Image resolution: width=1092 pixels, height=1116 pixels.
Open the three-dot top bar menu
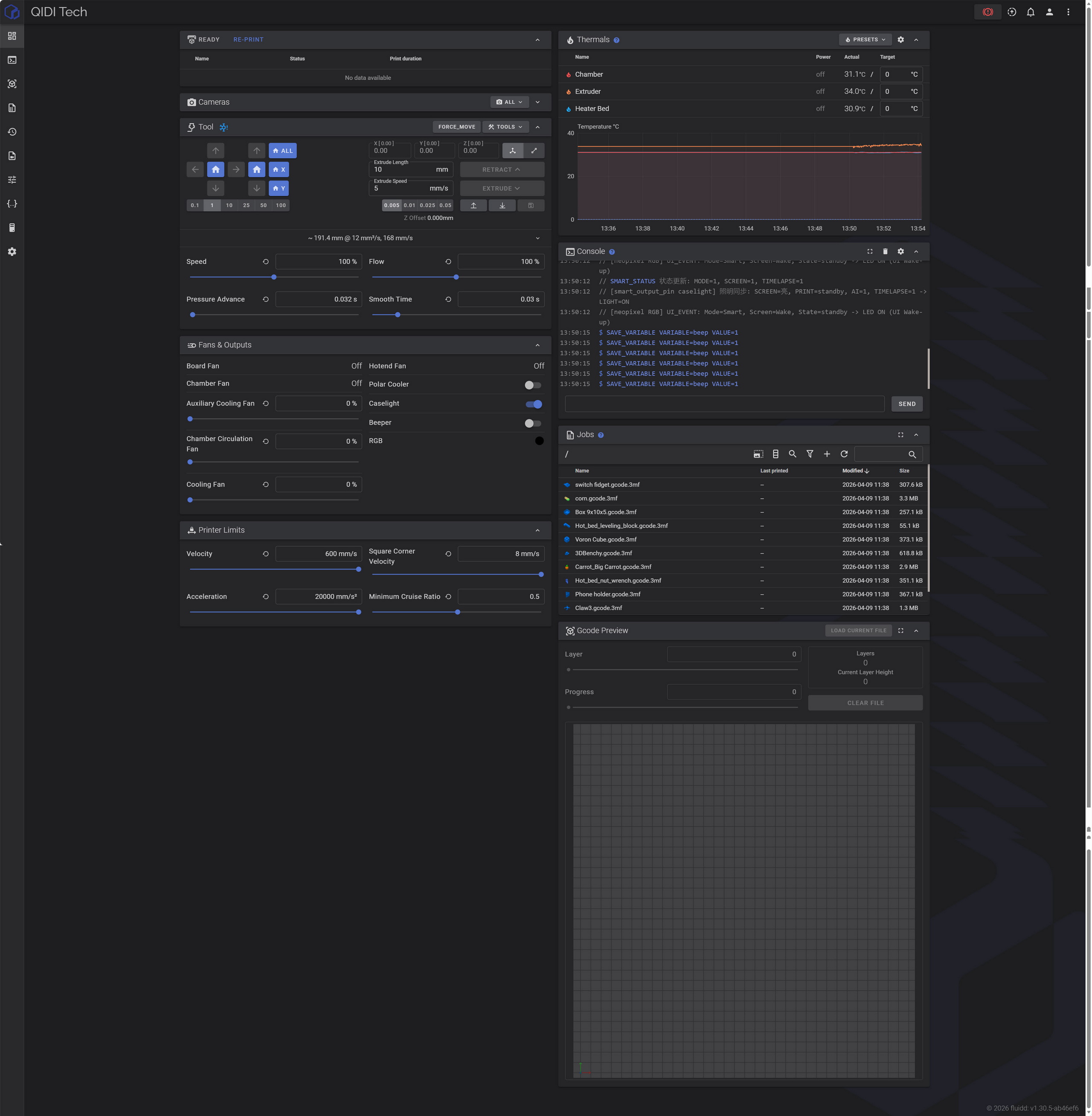coord(1068,12)
